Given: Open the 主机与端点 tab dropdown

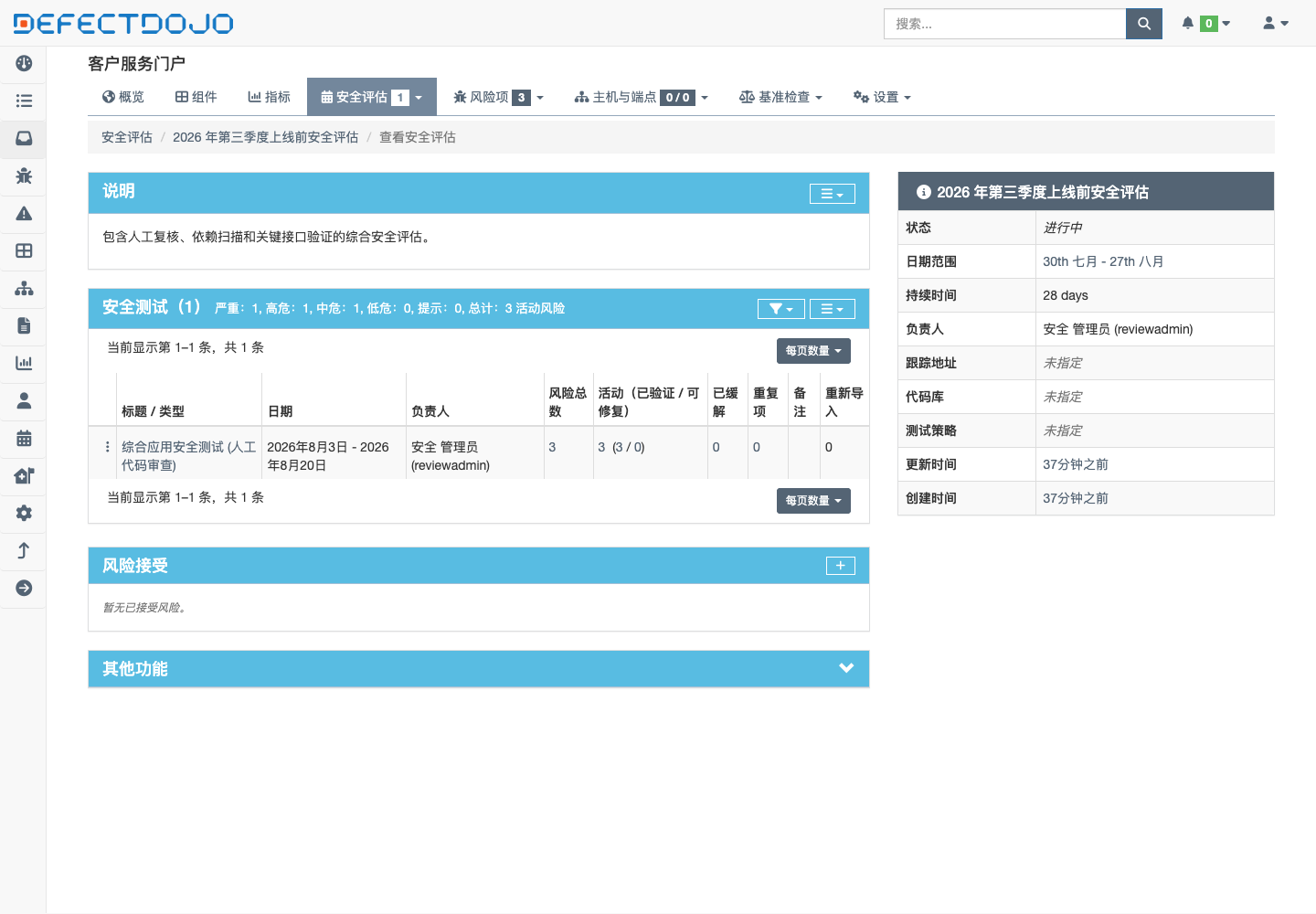Looking at the screenshot, I should coord(641,97).
